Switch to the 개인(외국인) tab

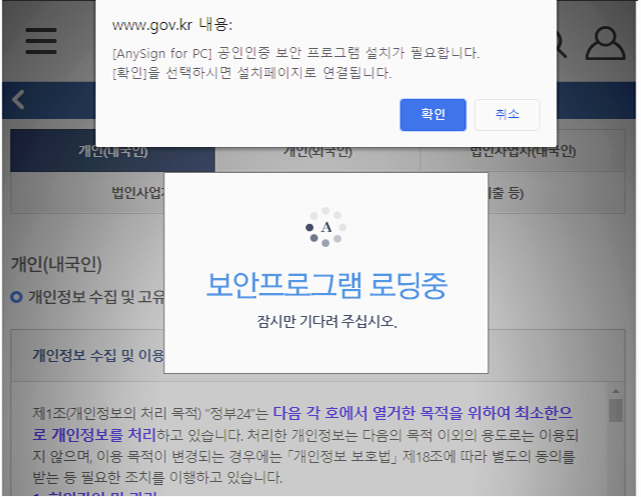(x=318, y=152)
